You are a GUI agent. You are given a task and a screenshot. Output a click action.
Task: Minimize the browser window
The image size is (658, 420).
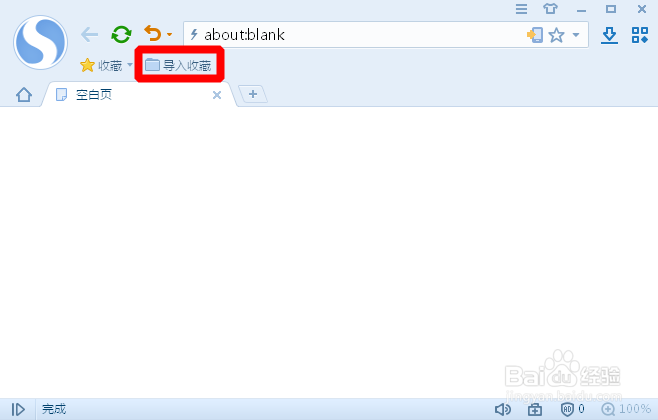[x=581, y=10]
